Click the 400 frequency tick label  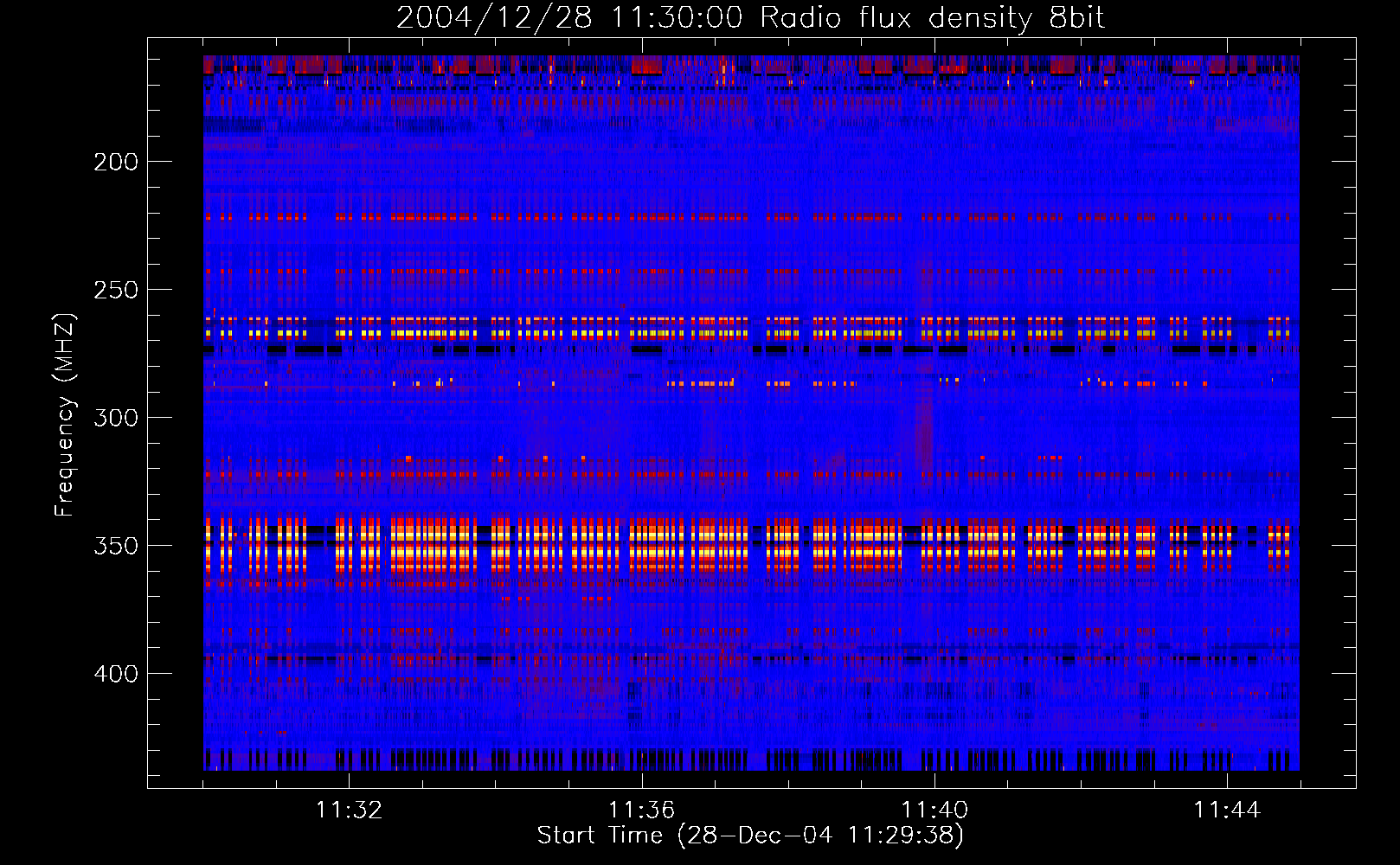click(116, 674)
